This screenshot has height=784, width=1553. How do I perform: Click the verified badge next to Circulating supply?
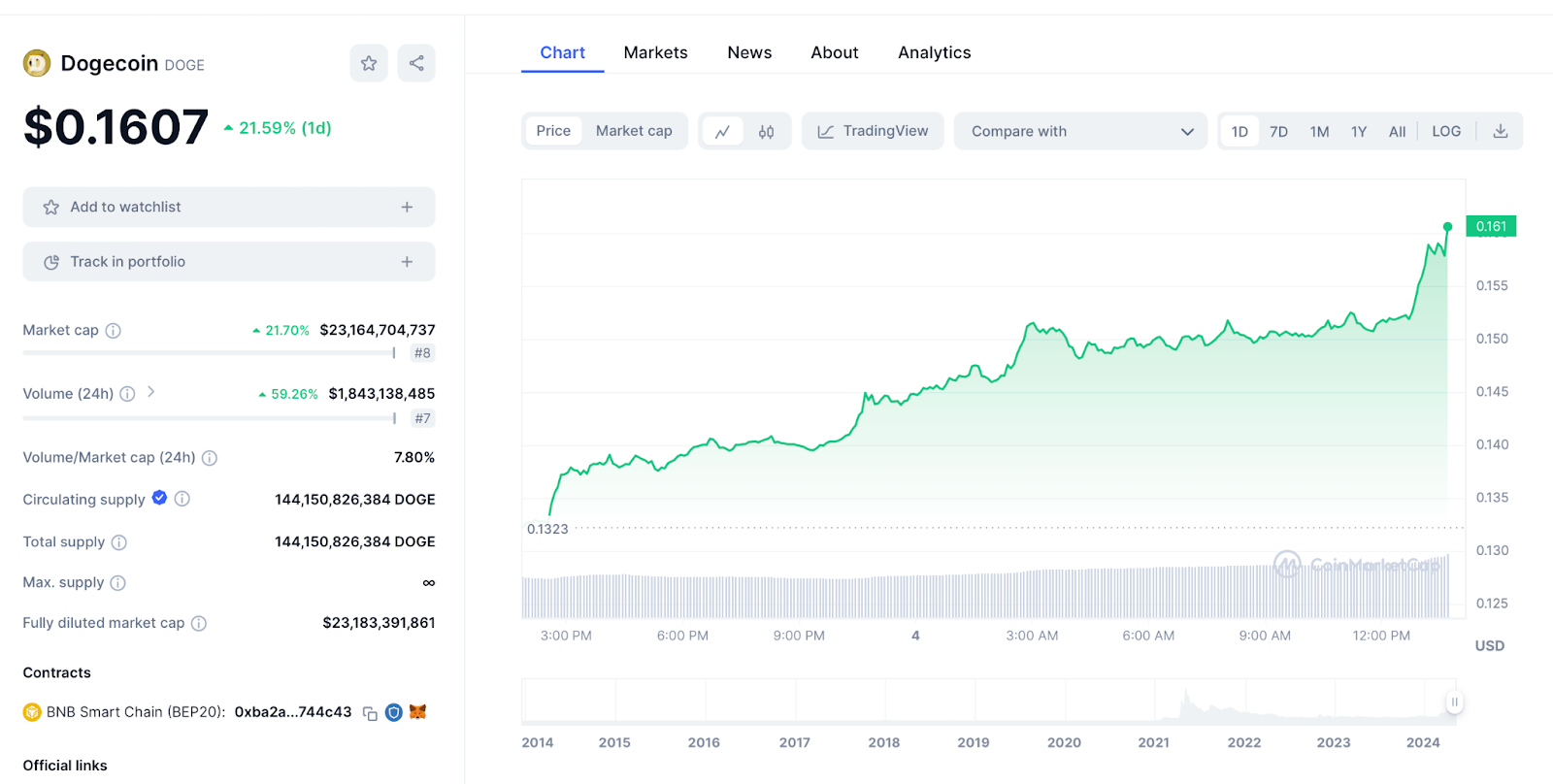point(159,498)
